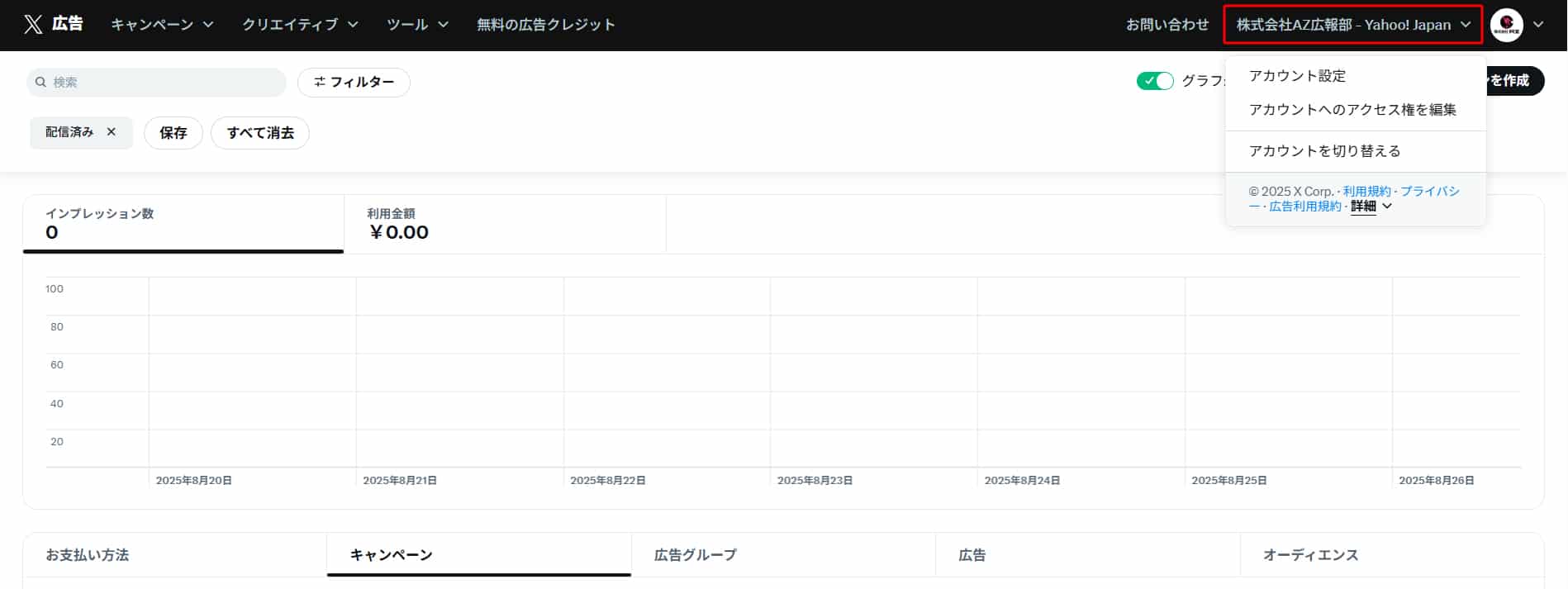This screenshot has height=589, width=1568.
Task: Switch to the 広告グループ tab
Action: (695, 555)
